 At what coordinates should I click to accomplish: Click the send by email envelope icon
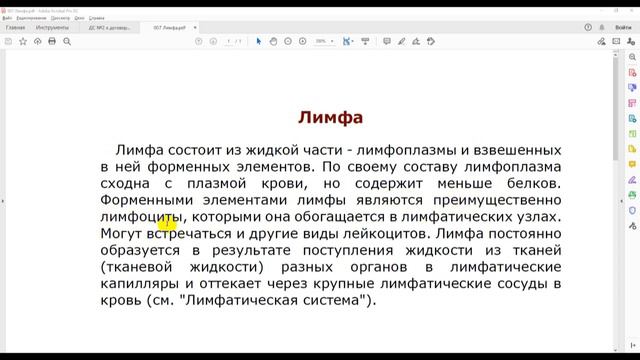pyautogui.click(x=616, y=41)
